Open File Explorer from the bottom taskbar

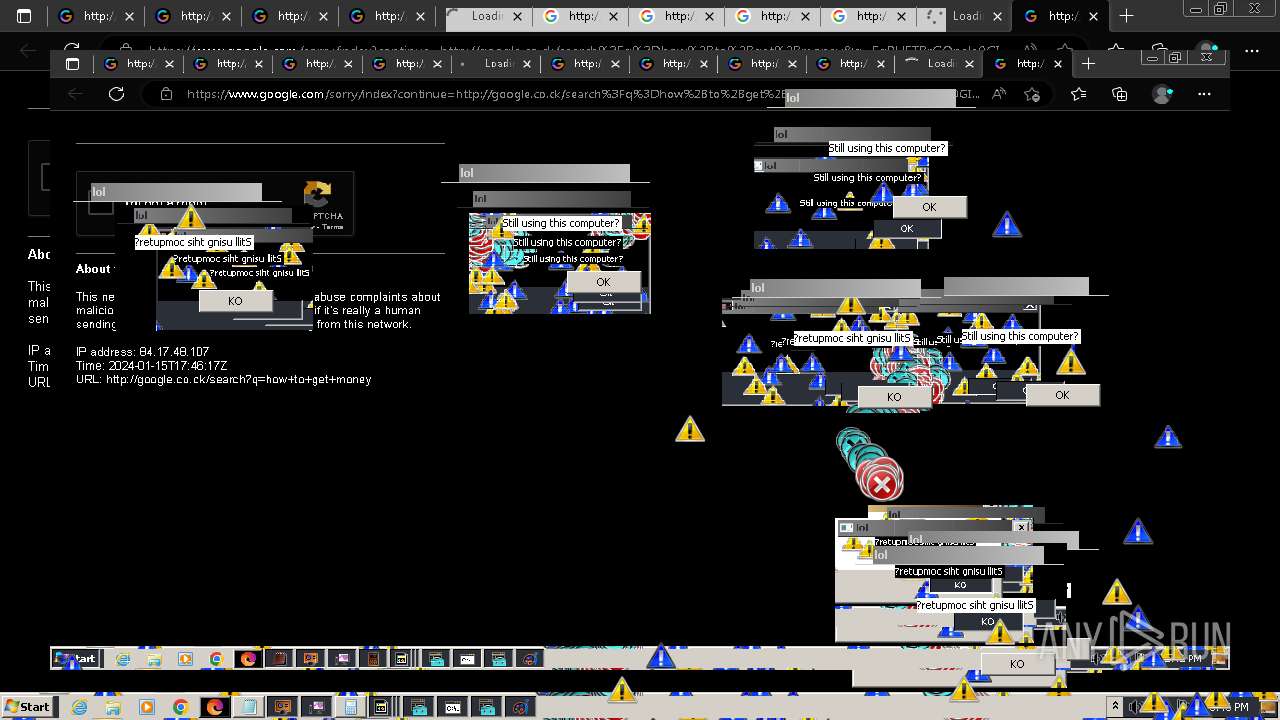pos(113,707)
